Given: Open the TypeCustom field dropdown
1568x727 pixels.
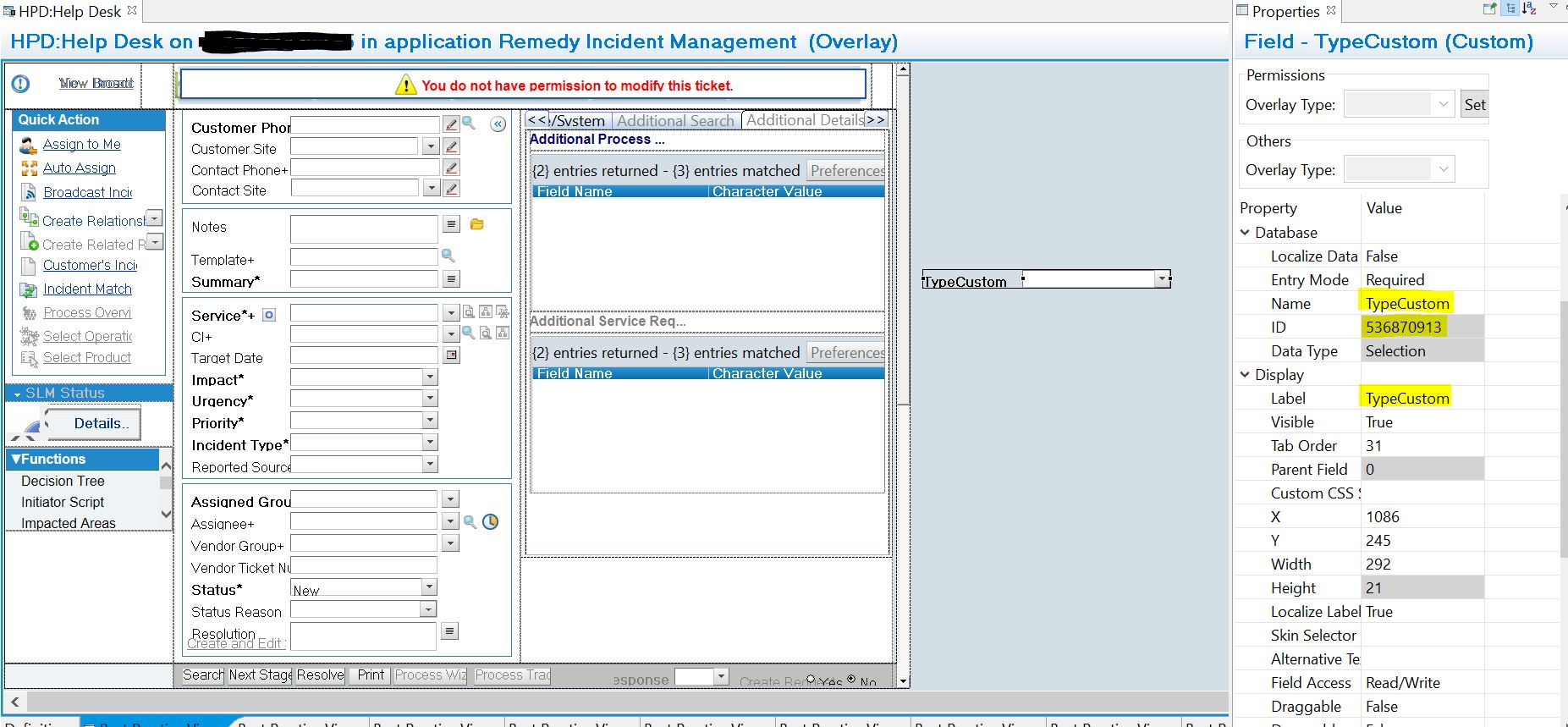Looking at the screenshot, I should [x=1163, y=278].
